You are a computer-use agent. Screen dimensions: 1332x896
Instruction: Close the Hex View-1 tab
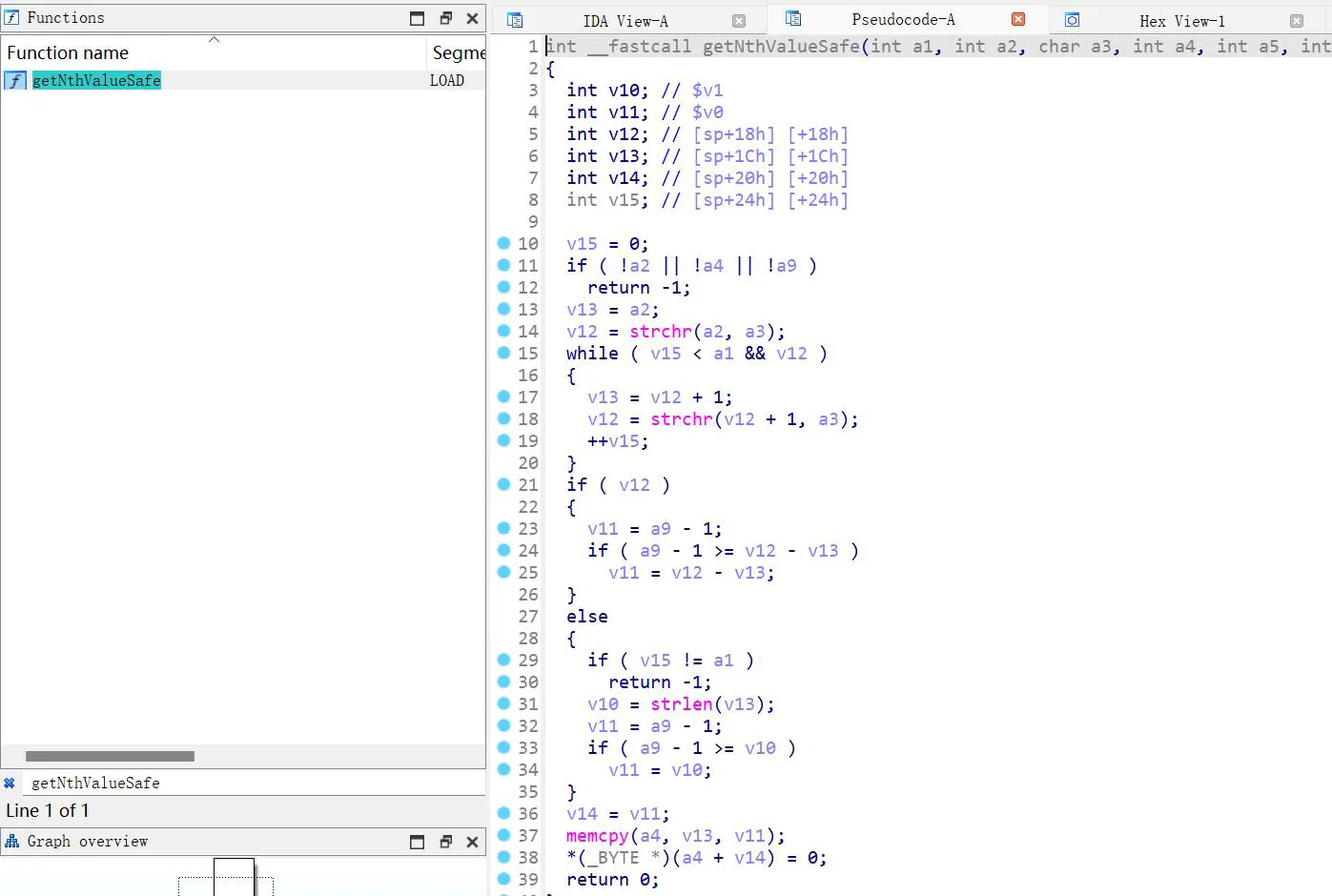click(1297, 21)
